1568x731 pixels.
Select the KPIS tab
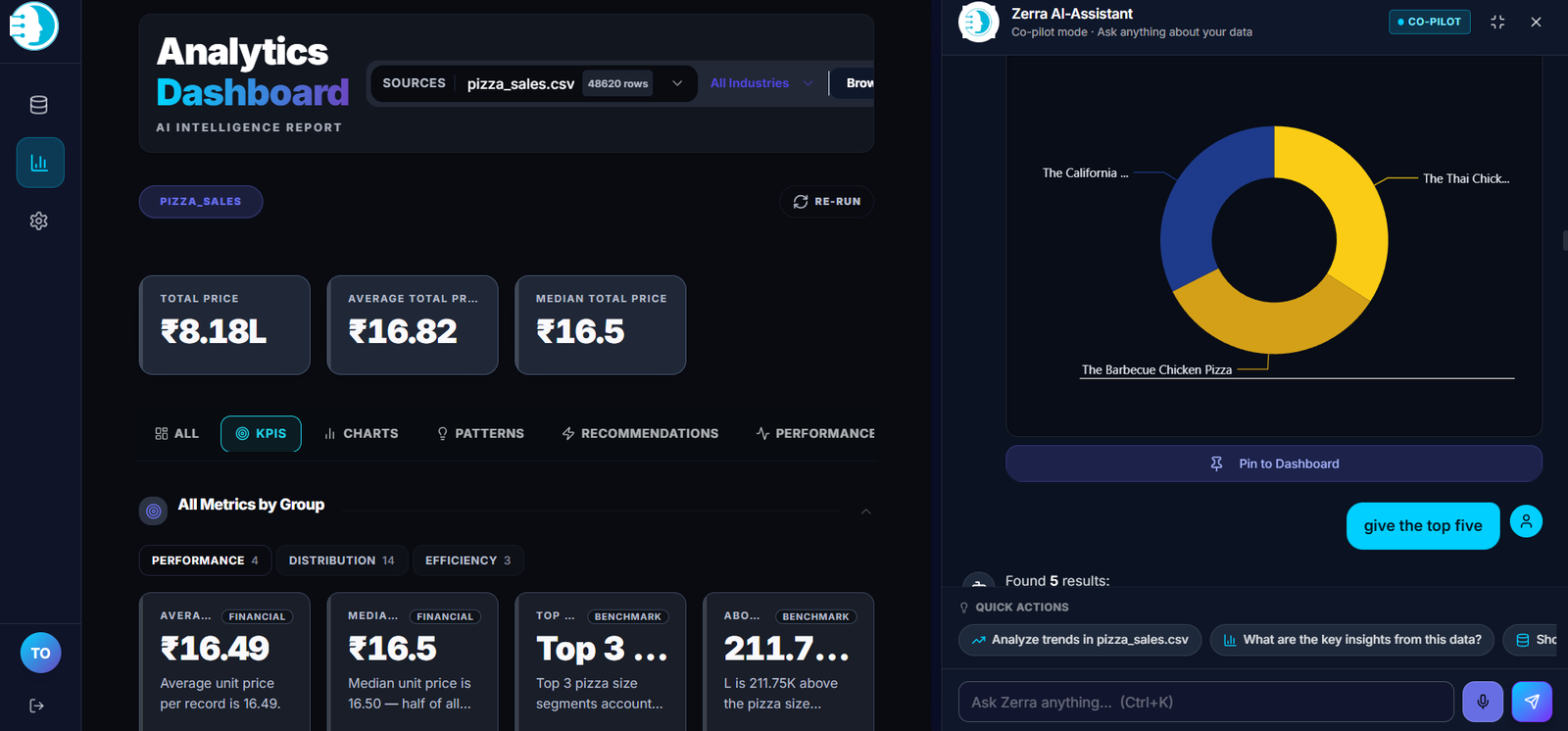tap(261, 433)
